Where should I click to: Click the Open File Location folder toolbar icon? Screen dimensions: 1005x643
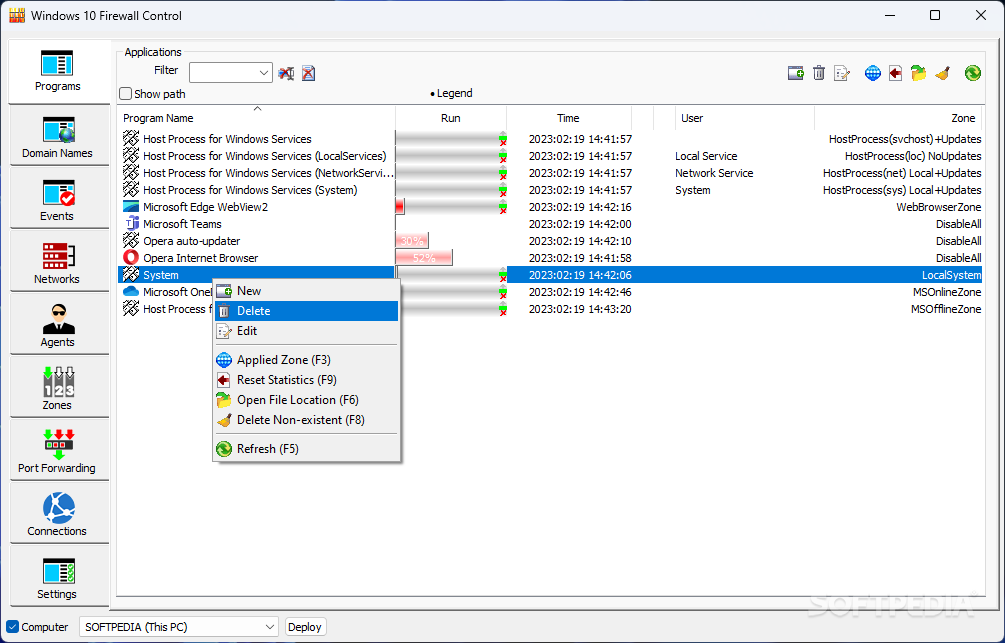tap(918, 73)
